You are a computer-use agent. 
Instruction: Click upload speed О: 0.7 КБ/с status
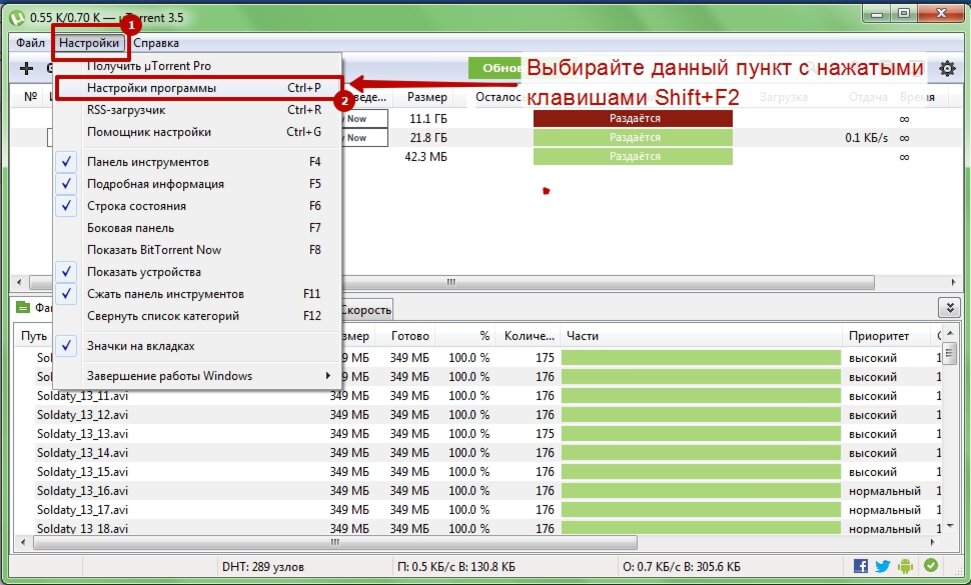[x=681, y=566]
